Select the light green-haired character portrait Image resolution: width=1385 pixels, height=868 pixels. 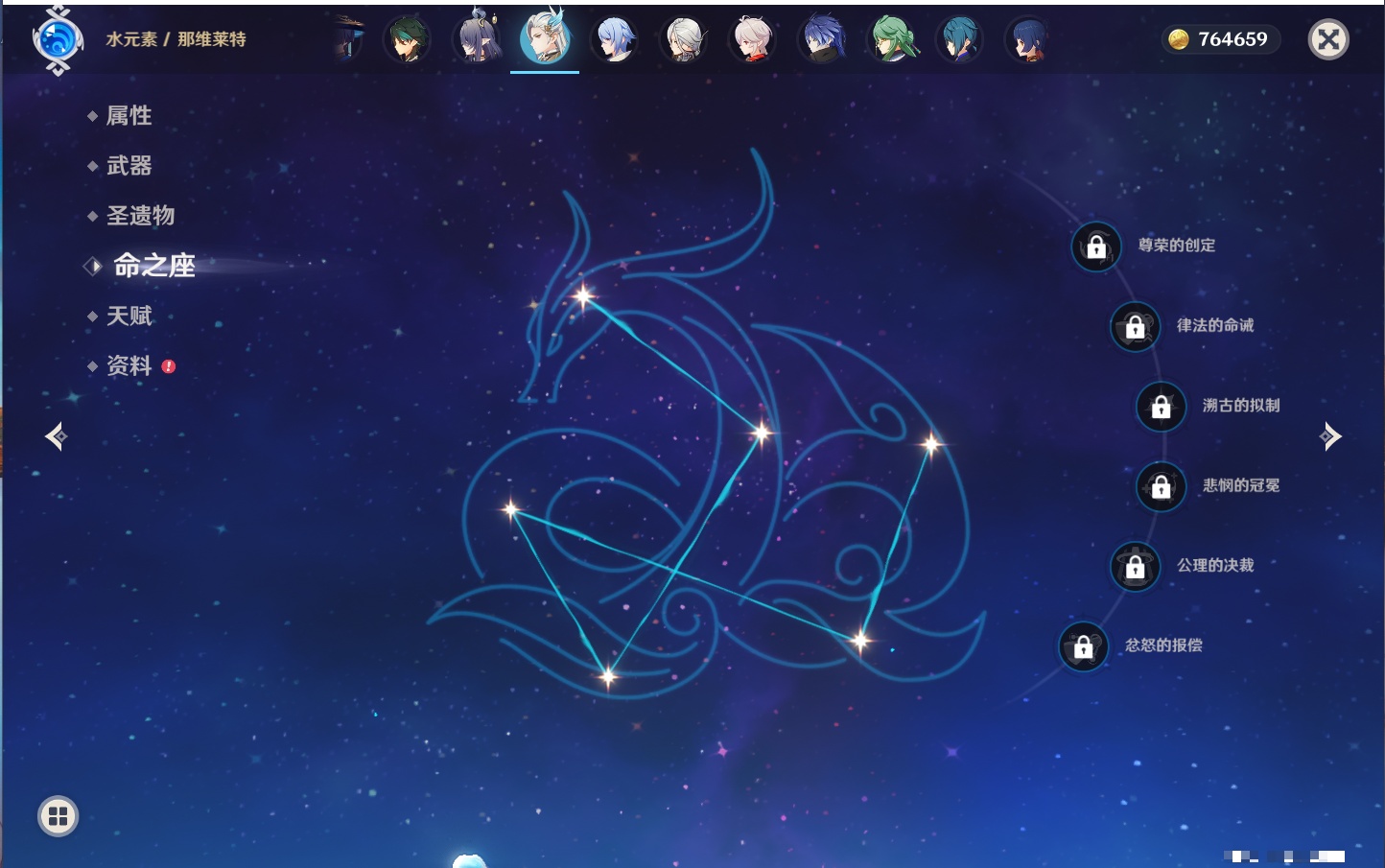891,40
